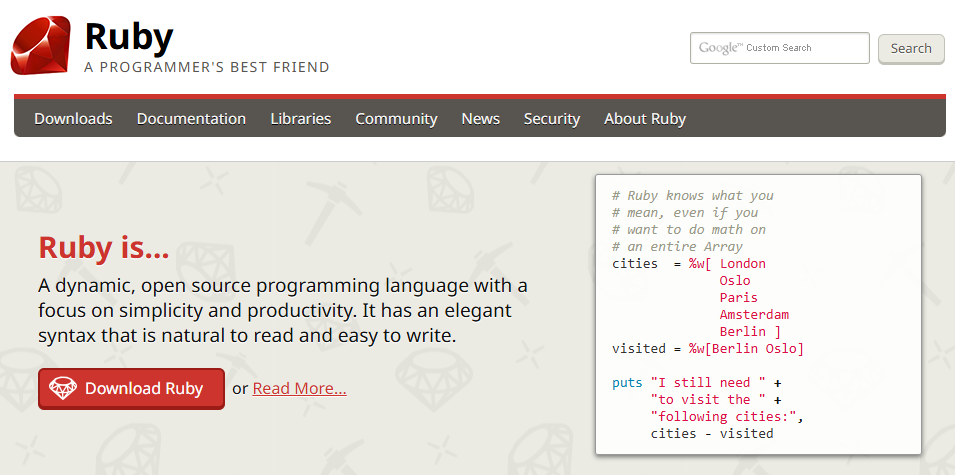The image size is (955, 475).
Task: Open the News section
Action: click(481, 119)
